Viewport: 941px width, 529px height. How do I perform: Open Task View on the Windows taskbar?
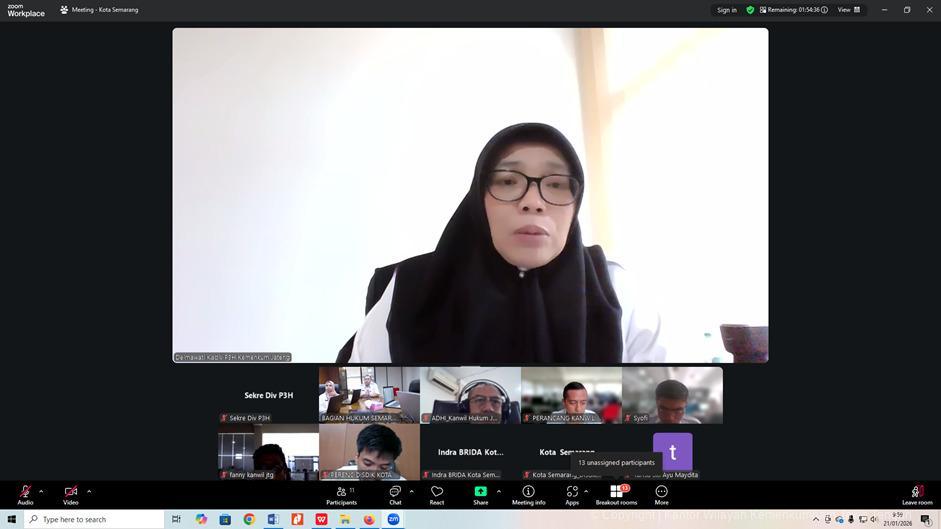pyautogui.click(x=176, y=519)
